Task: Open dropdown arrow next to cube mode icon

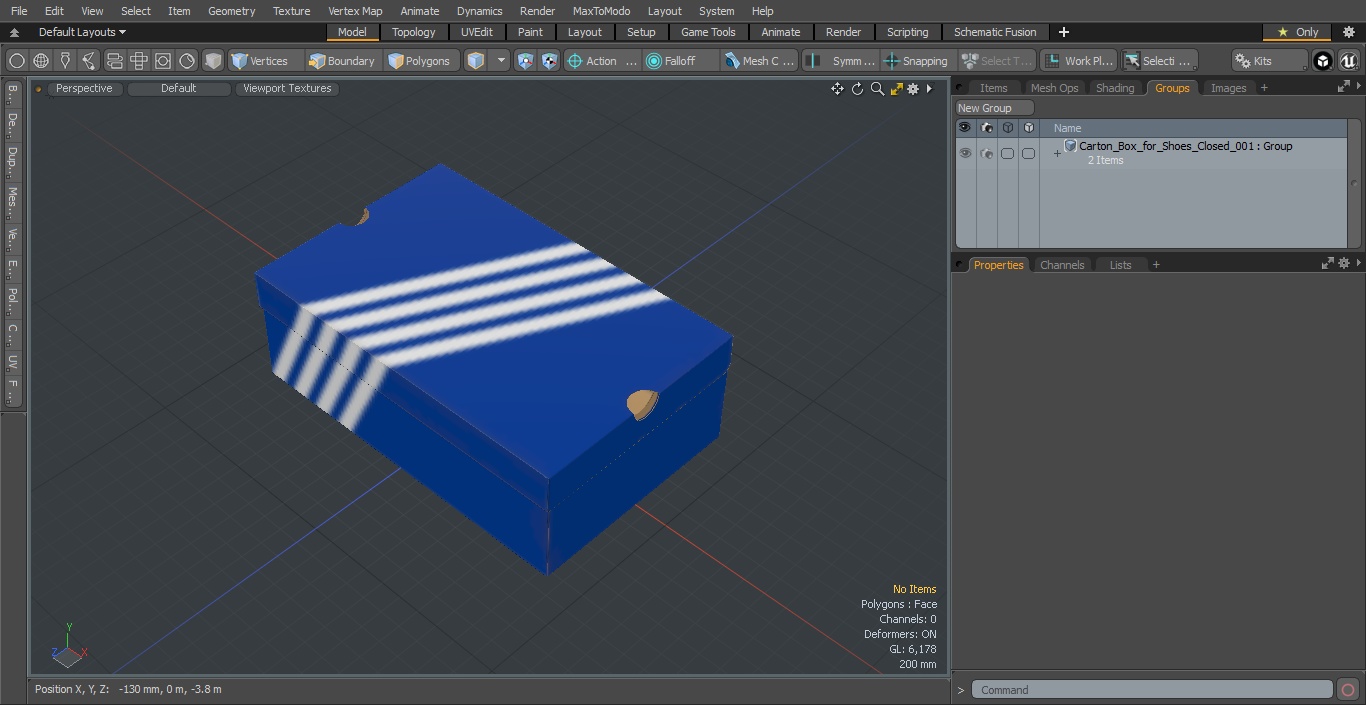Action: [x=502, y=61]
